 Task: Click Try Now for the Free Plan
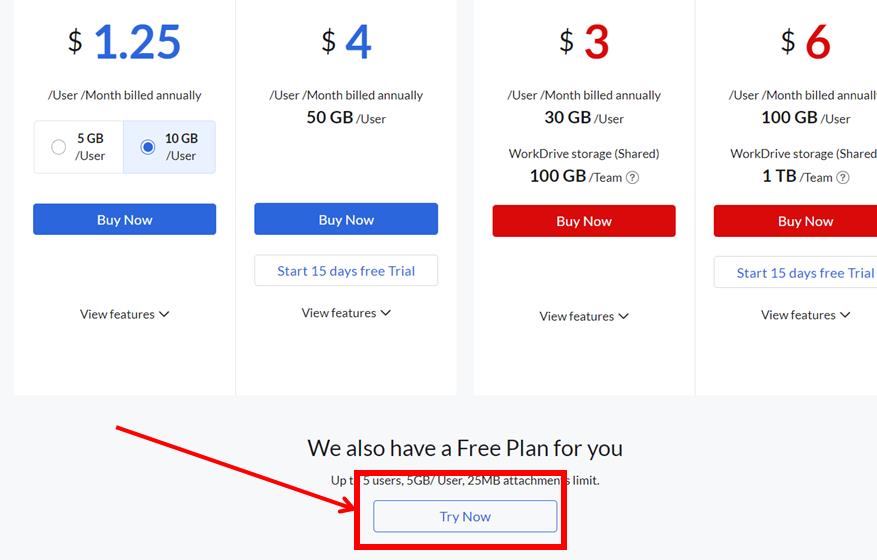click(x=465, y=516)
